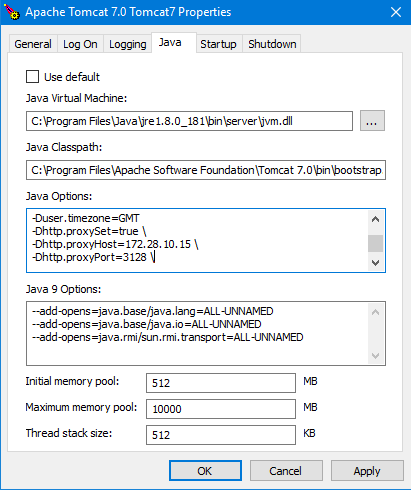Click the Tomcat feather icon in title bar

[12, 12]
